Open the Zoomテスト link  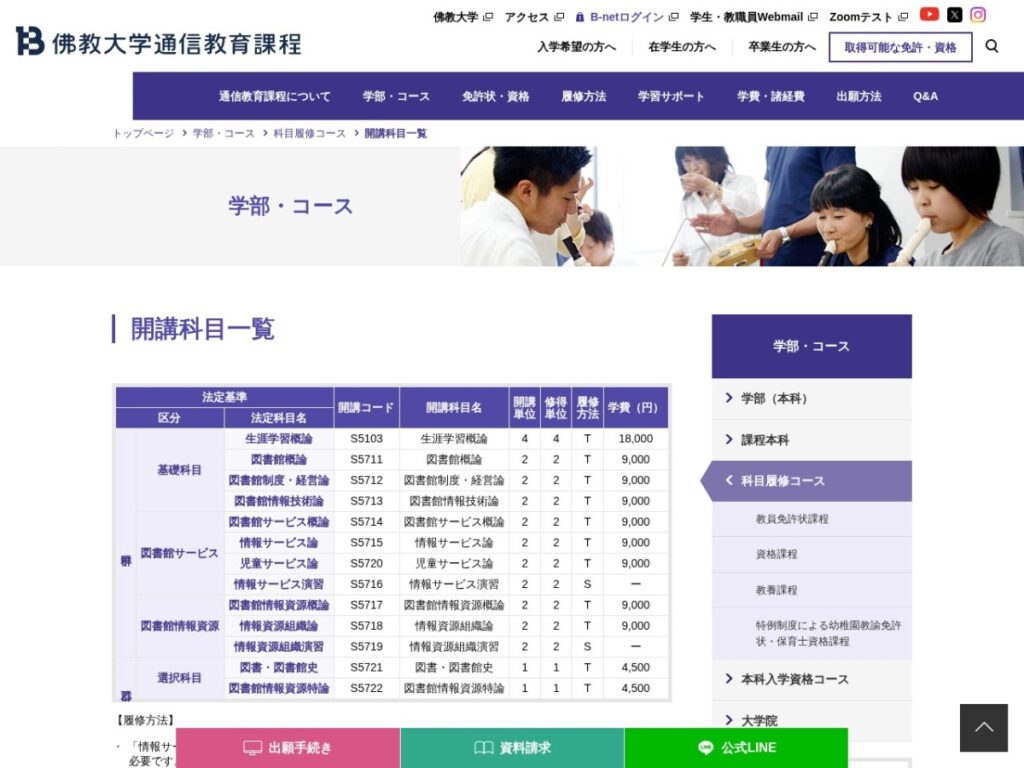click(868, 17)
